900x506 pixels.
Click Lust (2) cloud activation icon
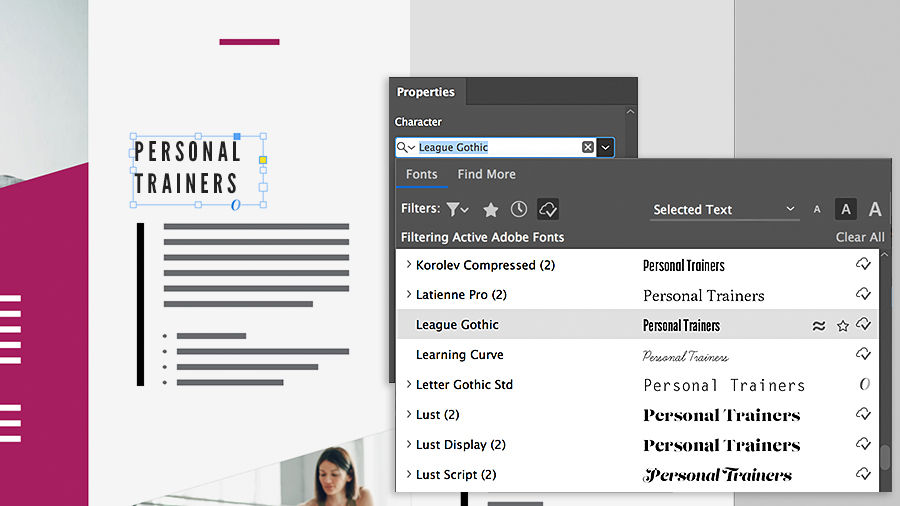tap(863, 414)
